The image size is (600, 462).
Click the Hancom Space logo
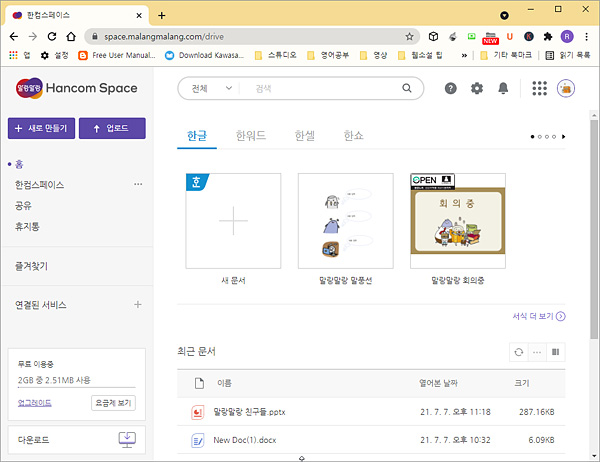77,88
